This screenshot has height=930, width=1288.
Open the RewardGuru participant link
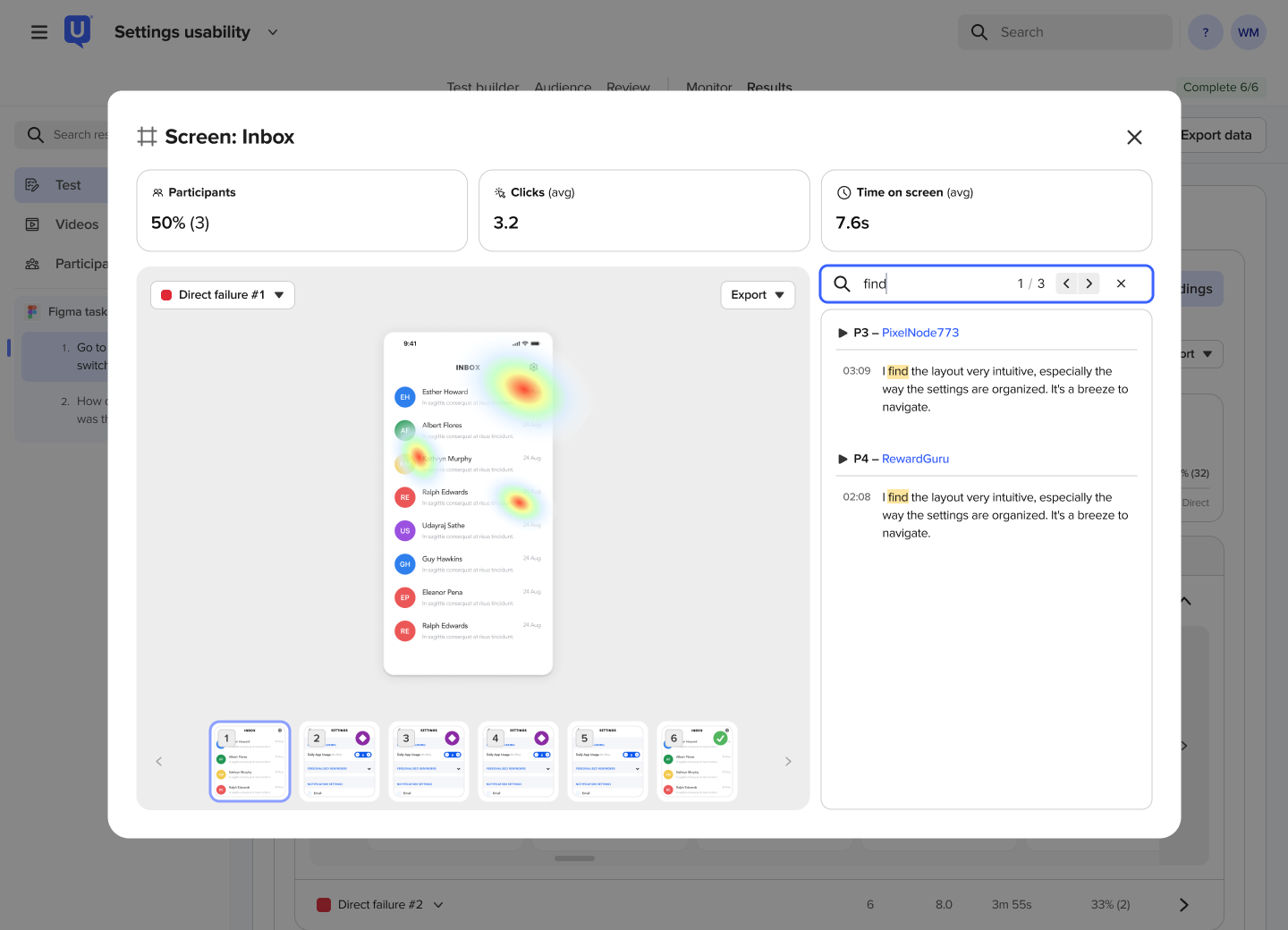coord(915,459)
